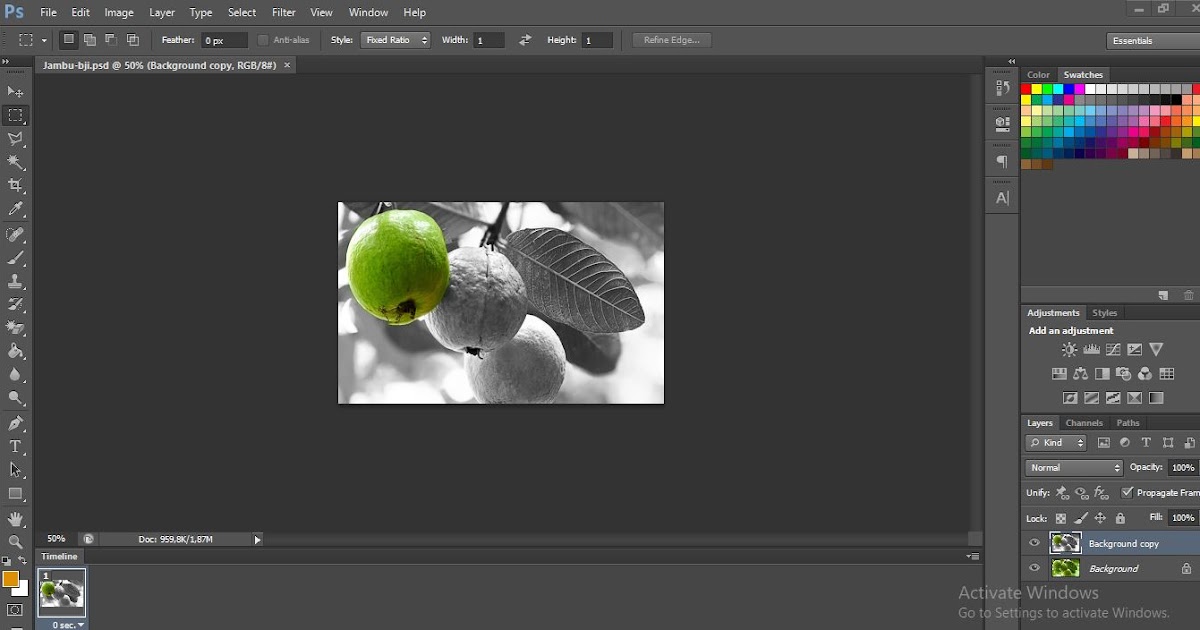Click the Refine Edge button

pyautogui.click(x=670, y=39)
